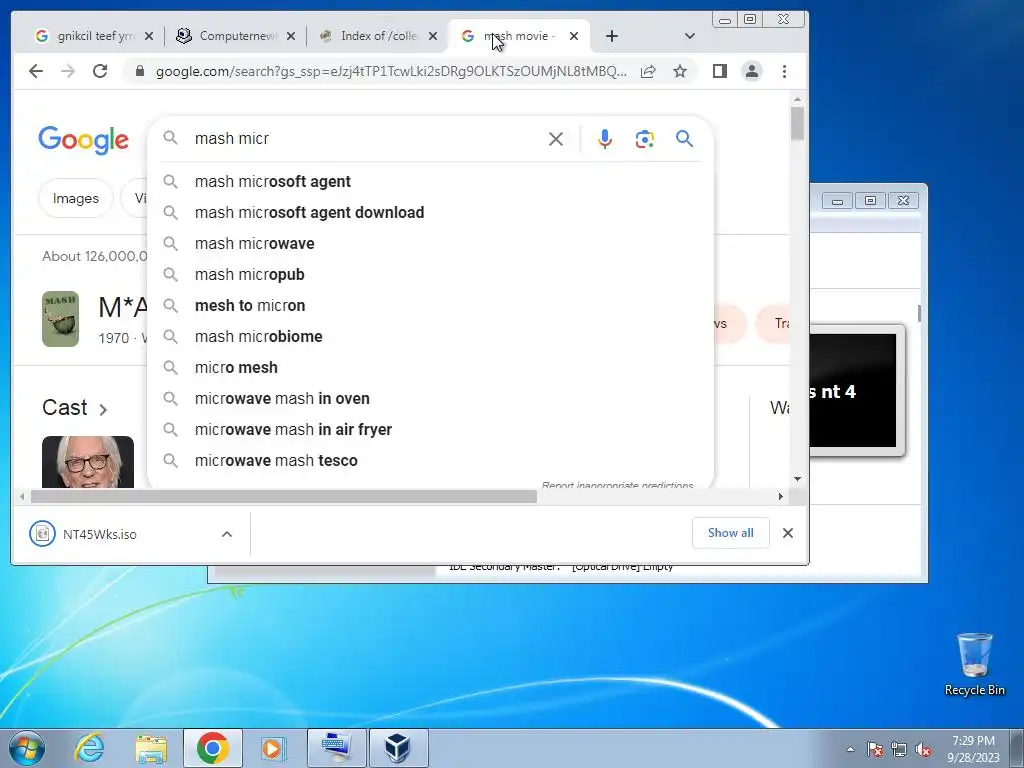Image resolution: width=1024 pixels, height=768 pixels.
Task: Show hidden system tray icons
Action: tap(850, 749)
